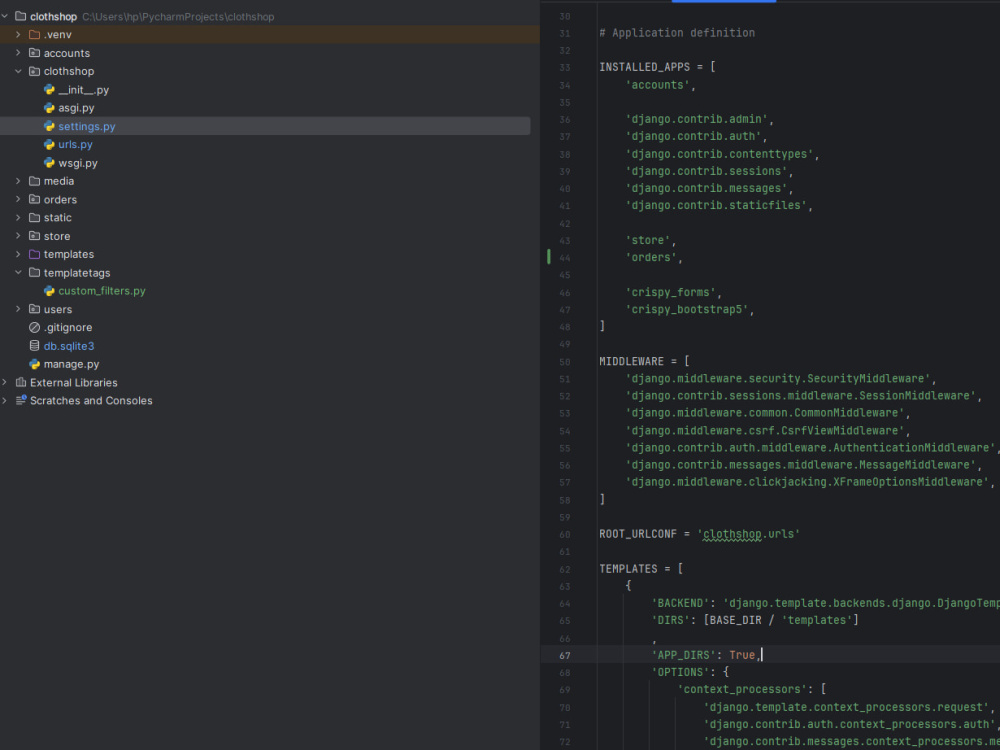The height and width of the screenshot is (750, 1000).
Task: Click the External Libraries library icon
Action: pos(20,383)
